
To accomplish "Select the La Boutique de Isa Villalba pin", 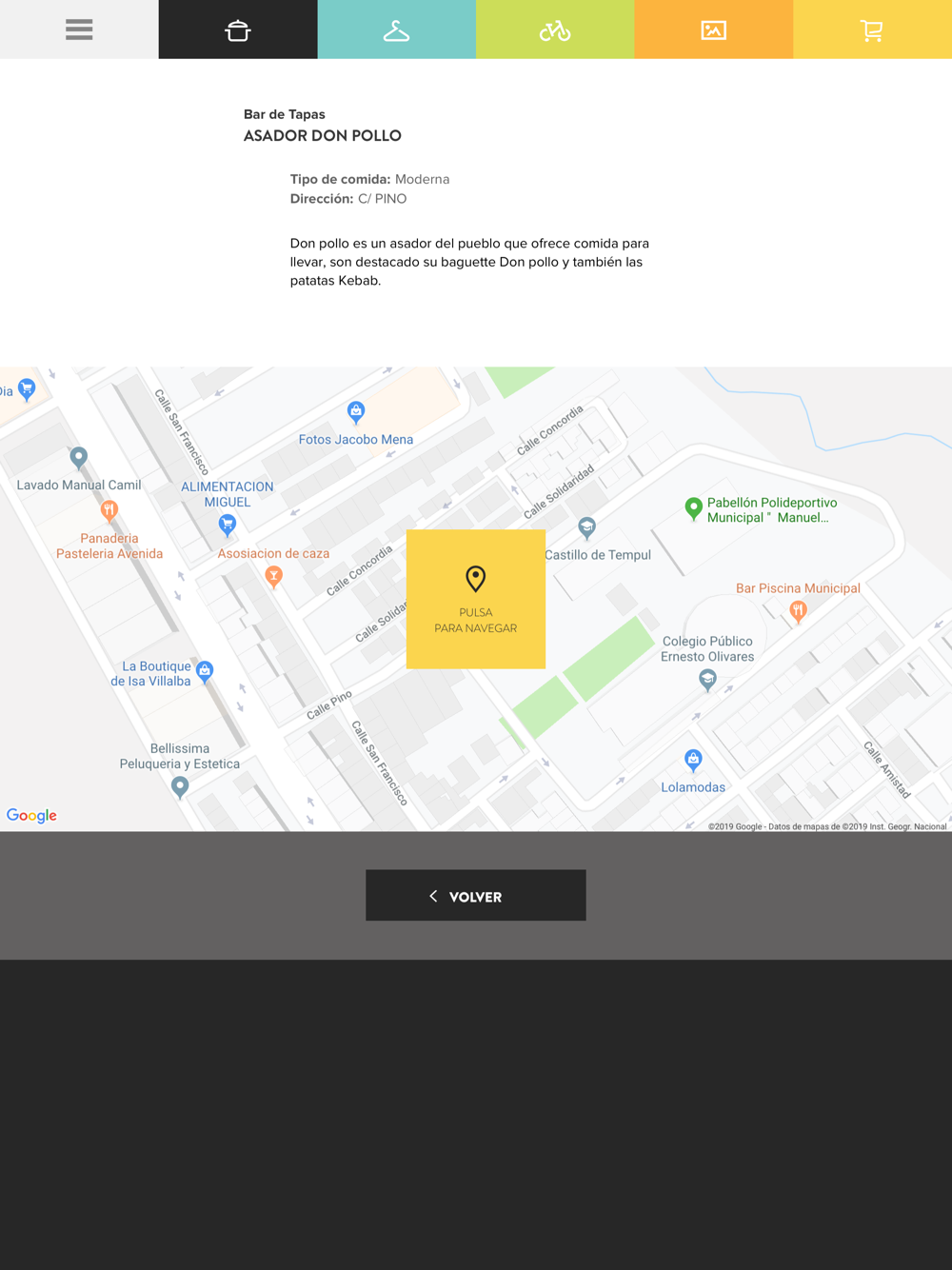I will [x=204, y=671].
